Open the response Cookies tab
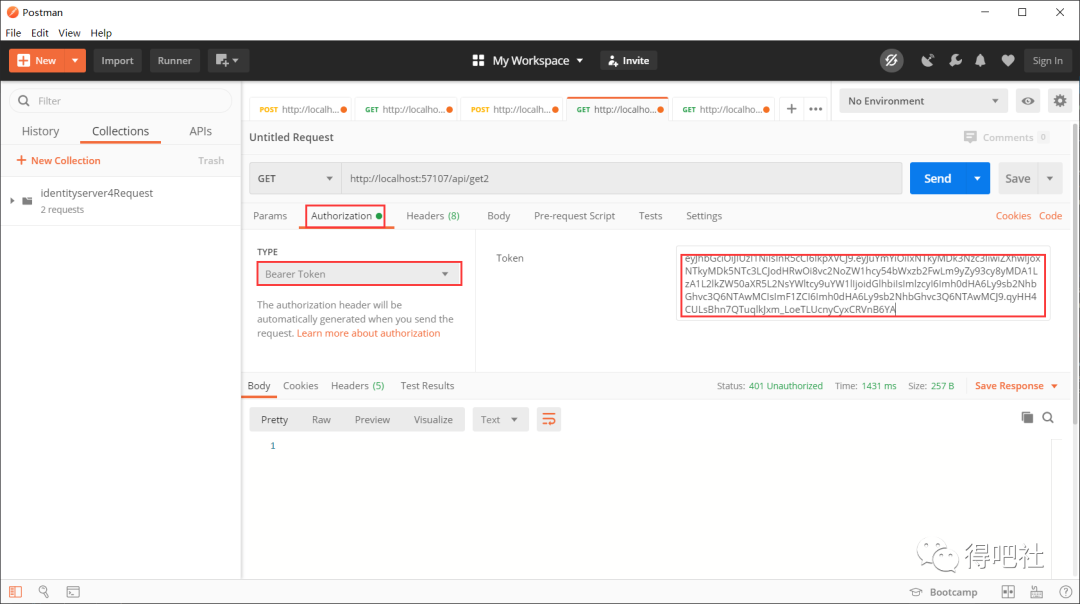The height and width of the screenshot is (604, 1080). [300, 386]
